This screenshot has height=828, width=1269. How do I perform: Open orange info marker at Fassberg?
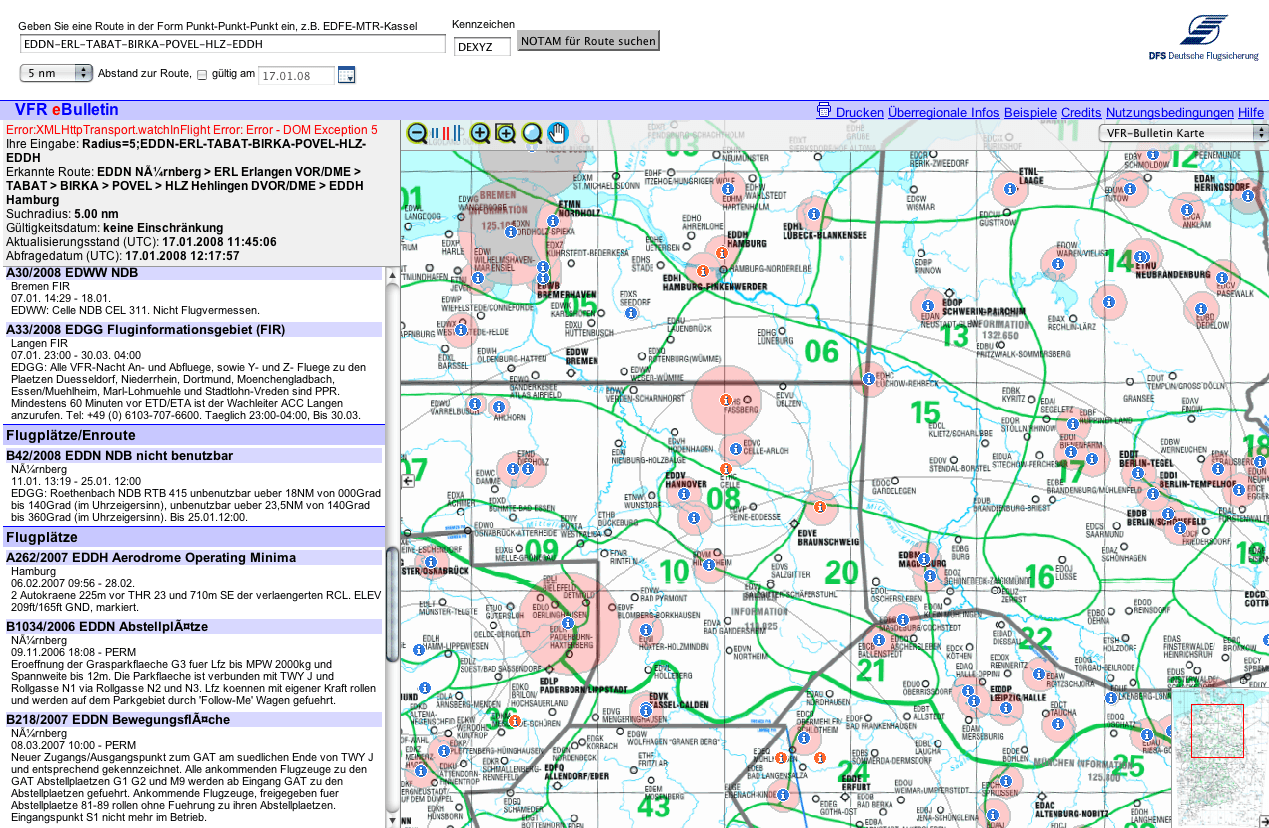coord(726,400)
